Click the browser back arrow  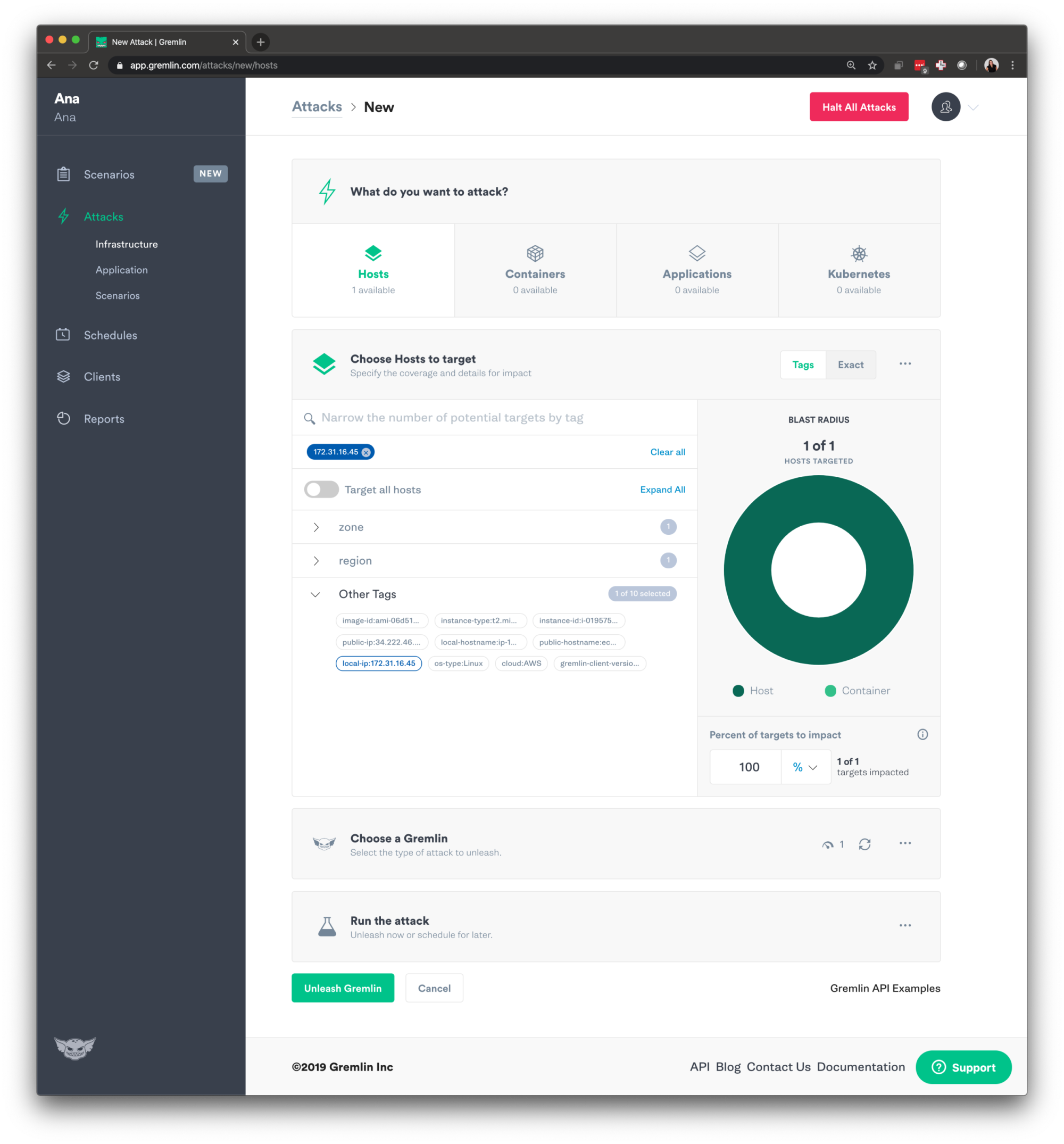[51, 65]
